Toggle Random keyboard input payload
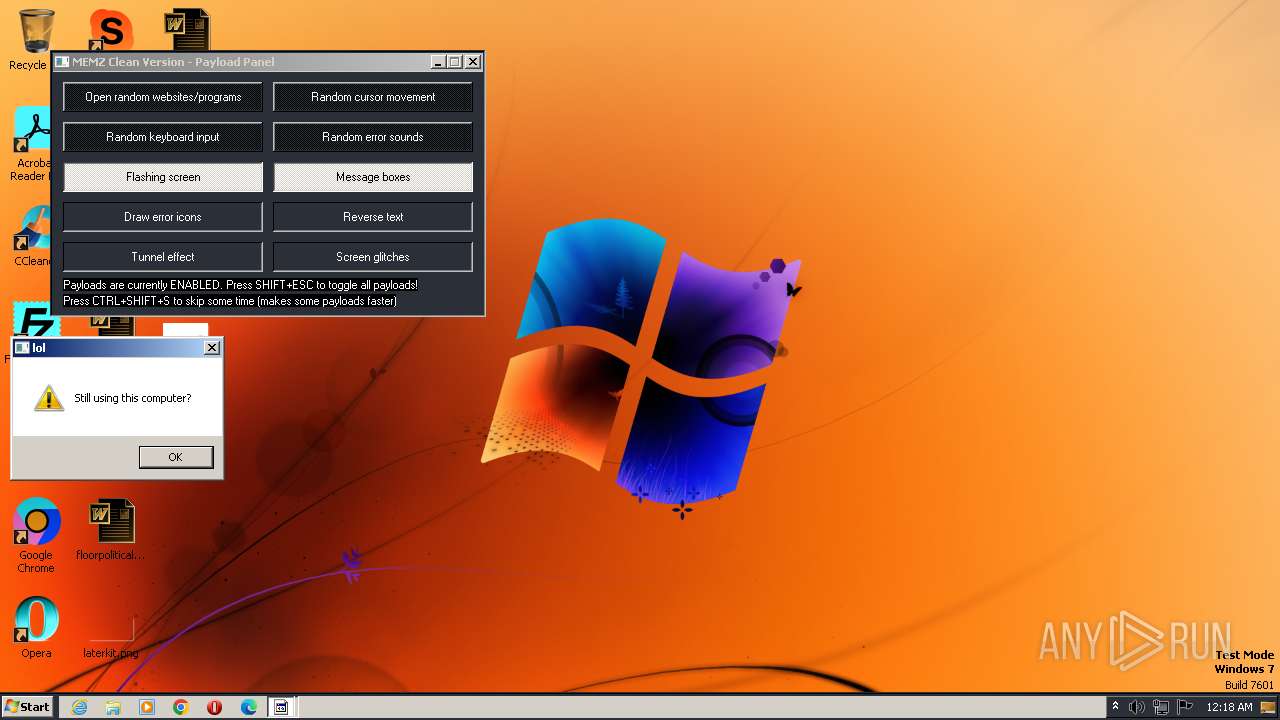The height and width of the screenshot is (720, 1280). [x=163, y=137]
